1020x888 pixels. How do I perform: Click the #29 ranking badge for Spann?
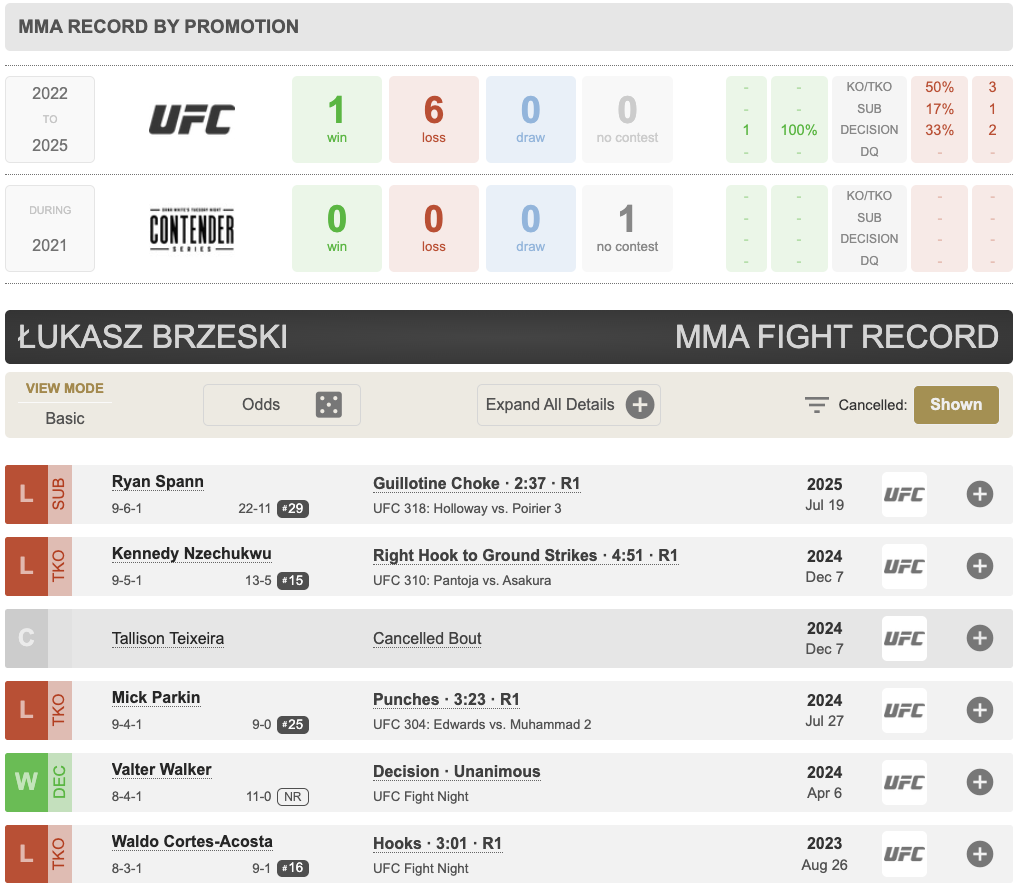click(293, 508)
